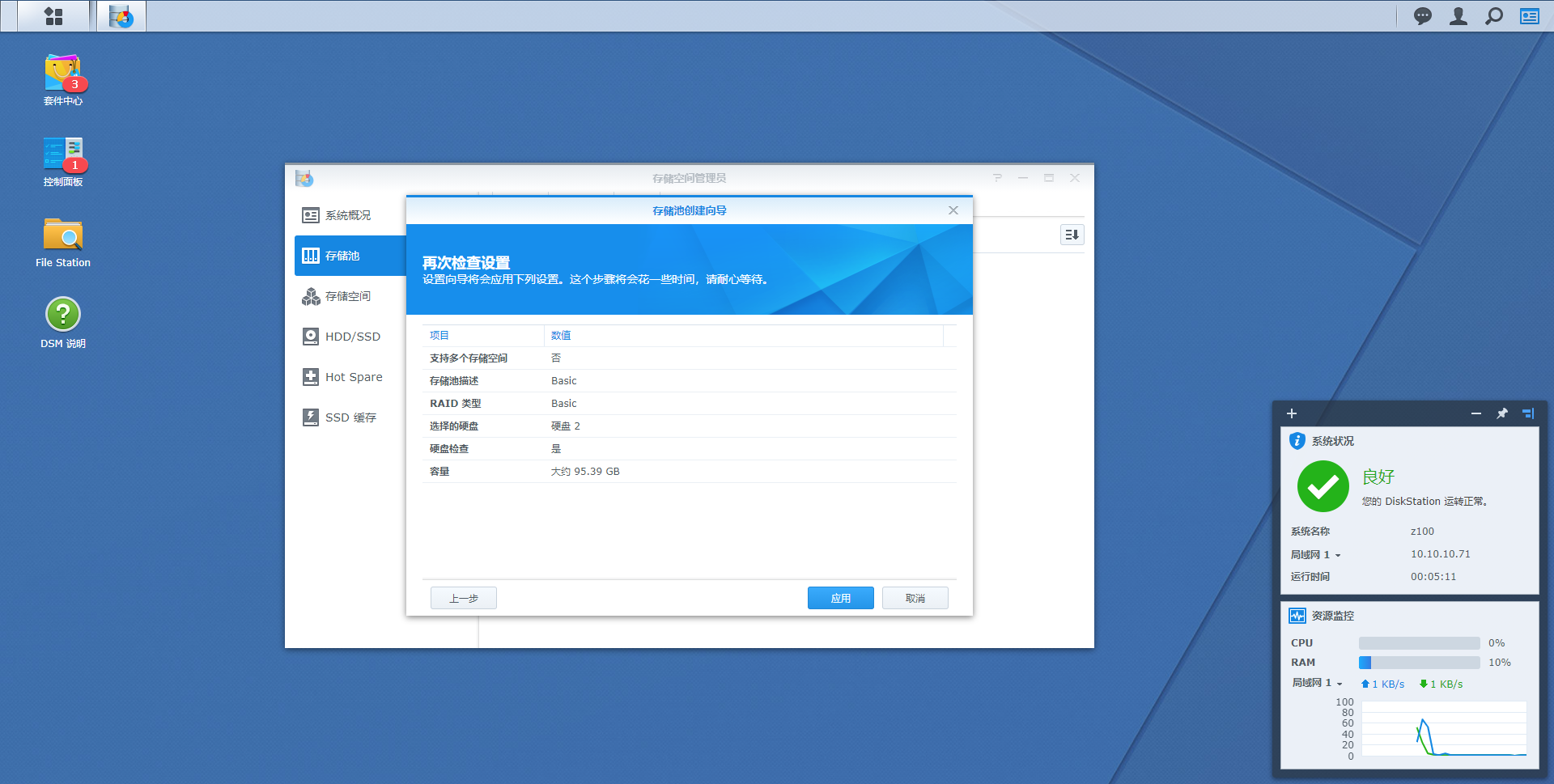This screenshot has width=1554, height=784.
Task: Click the 取消 button
Action: [915, 598]
